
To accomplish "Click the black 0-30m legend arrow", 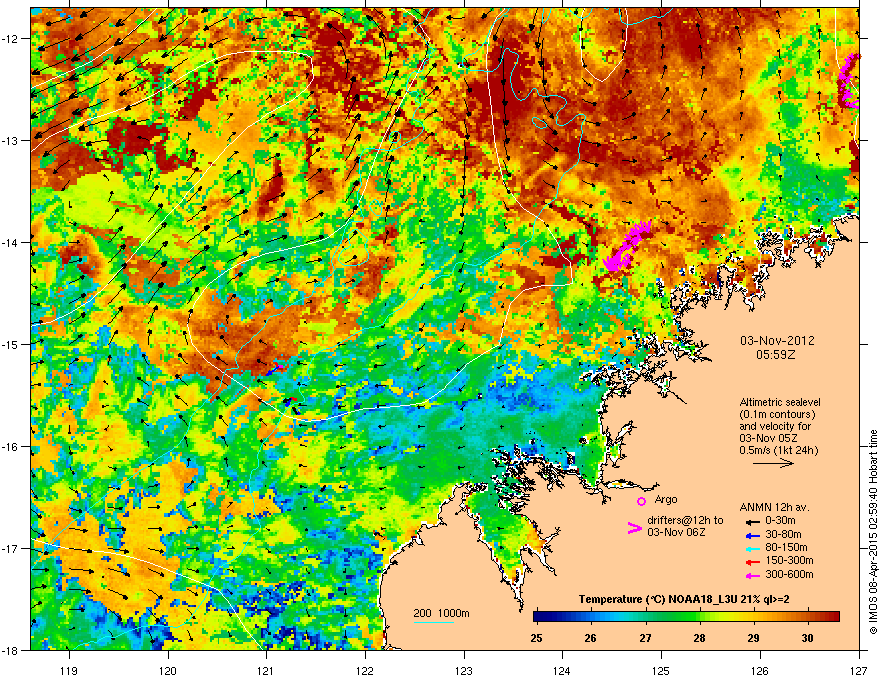I will (752, 521).
